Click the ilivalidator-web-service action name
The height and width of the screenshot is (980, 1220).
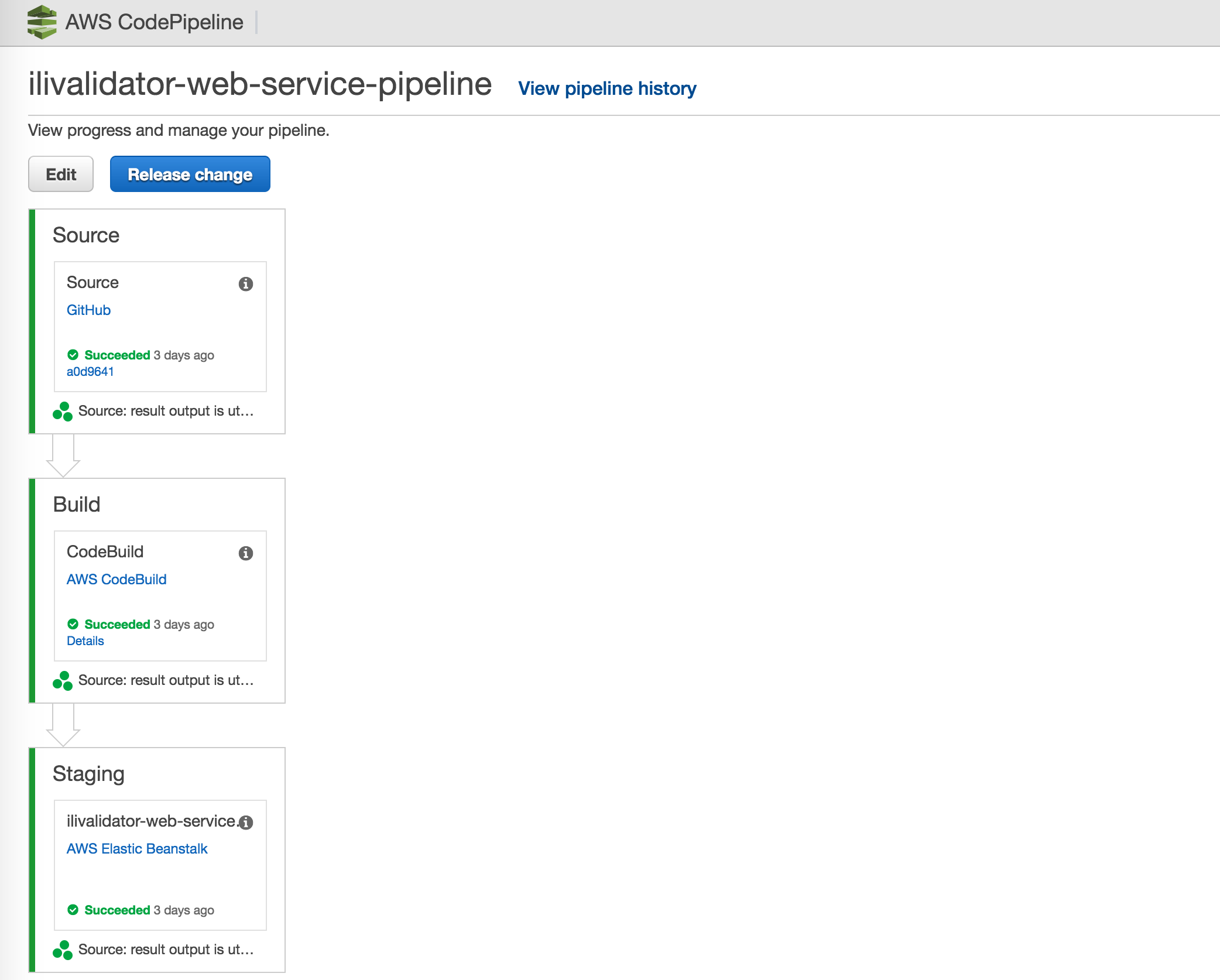152,821
